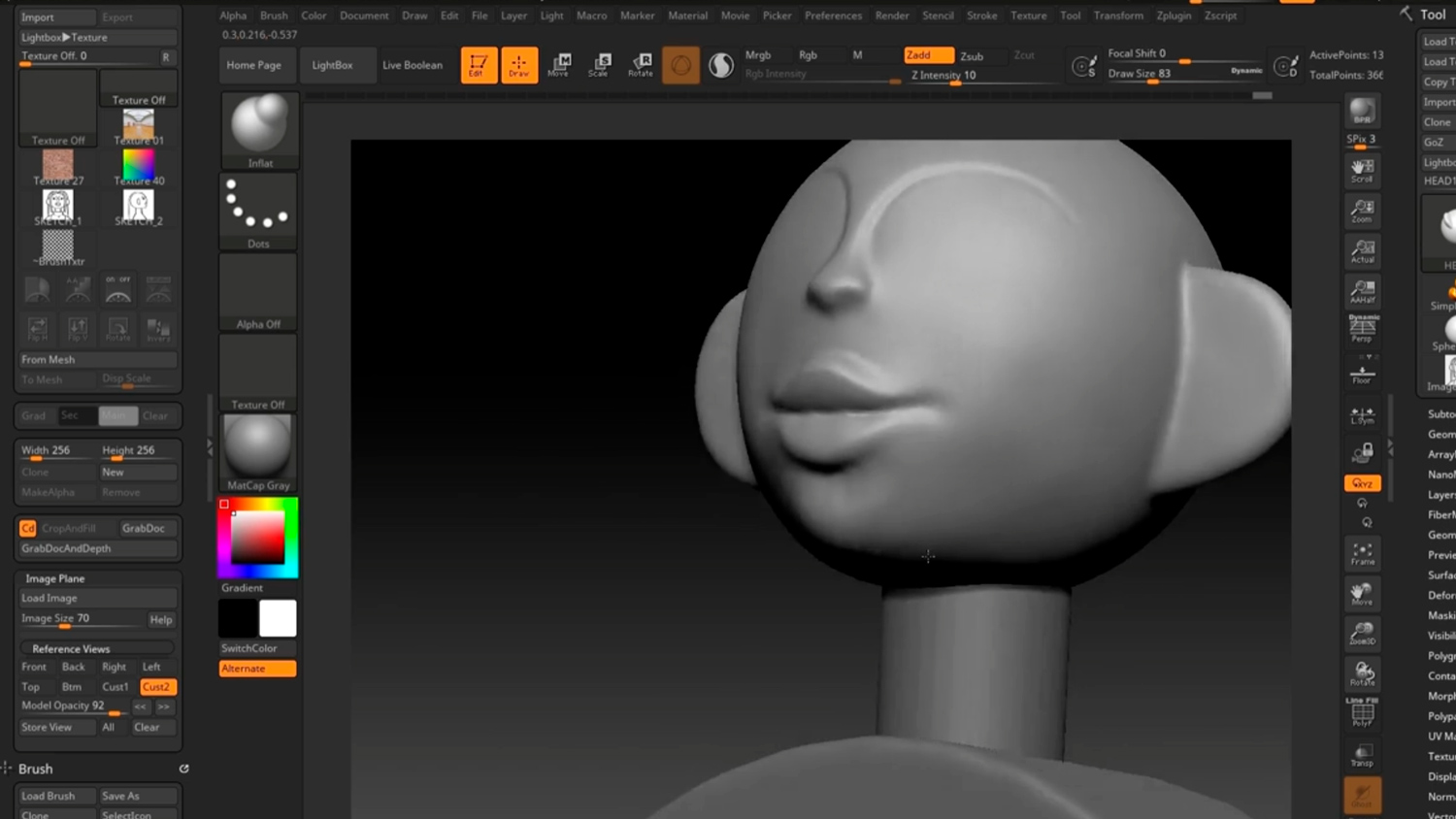The width and height of the screenshot is (1456, 819).
Task: Click the right-shelf Rotate view icon
Action: tap(1363, 673)
